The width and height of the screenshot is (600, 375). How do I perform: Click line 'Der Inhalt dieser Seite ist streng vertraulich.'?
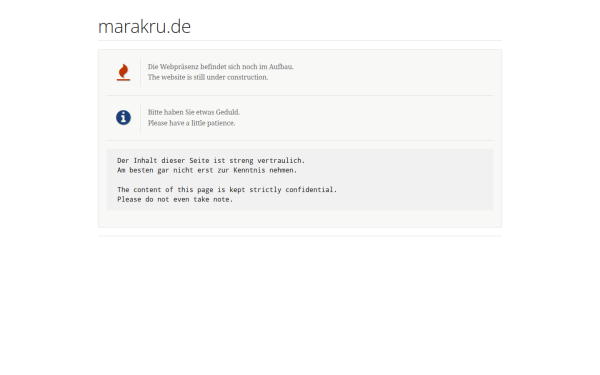click(211, 160)
